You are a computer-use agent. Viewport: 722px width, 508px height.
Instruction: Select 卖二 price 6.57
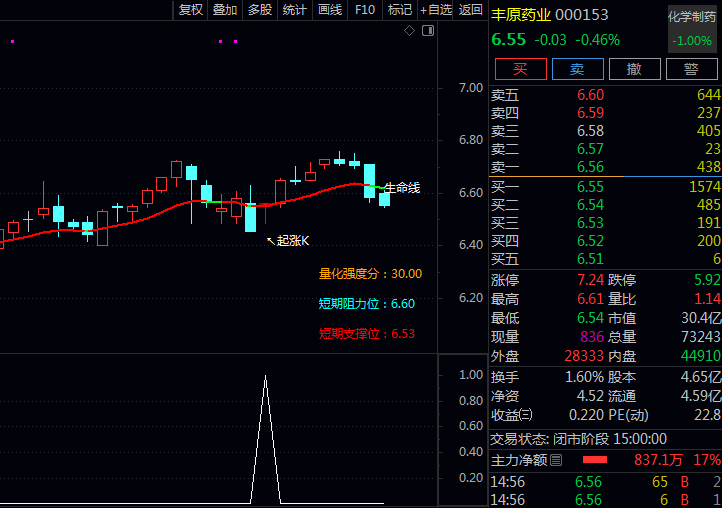(590, 149)
